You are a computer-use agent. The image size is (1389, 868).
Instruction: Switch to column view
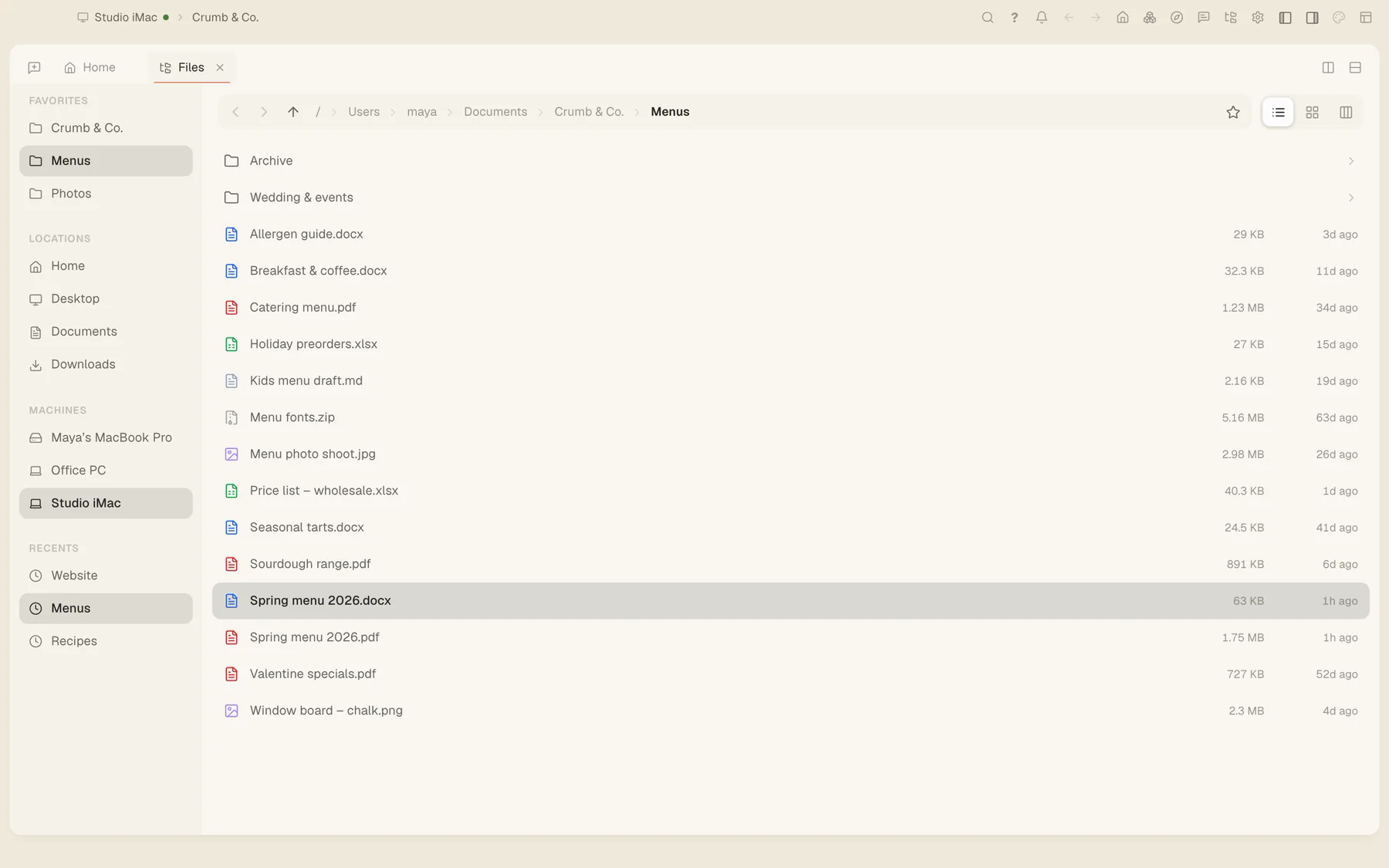(x=1346, y=112)
